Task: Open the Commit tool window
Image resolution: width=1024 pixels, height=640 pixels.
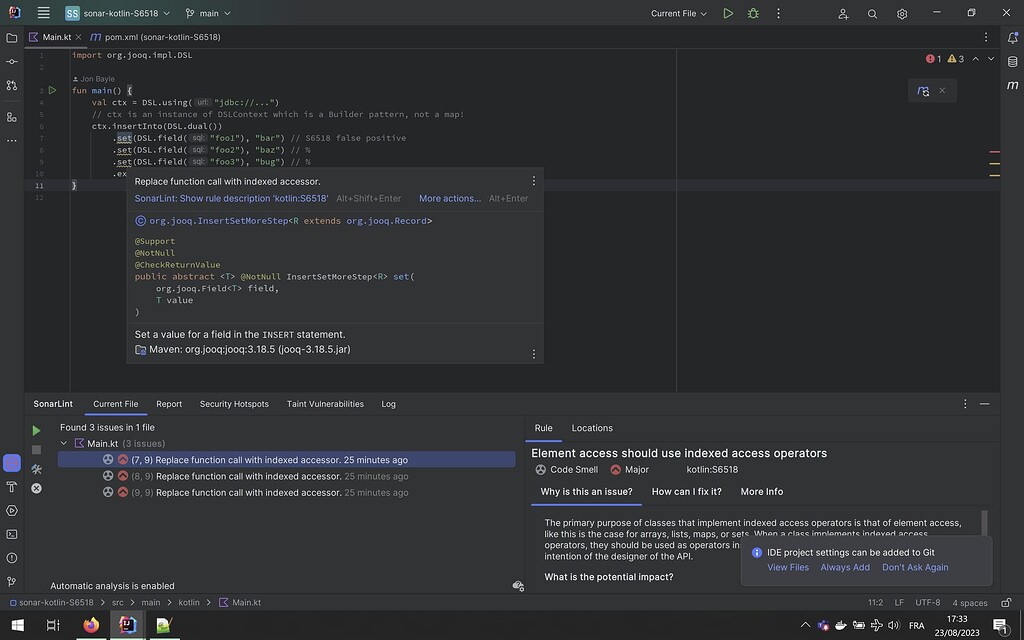Action: 11,62
